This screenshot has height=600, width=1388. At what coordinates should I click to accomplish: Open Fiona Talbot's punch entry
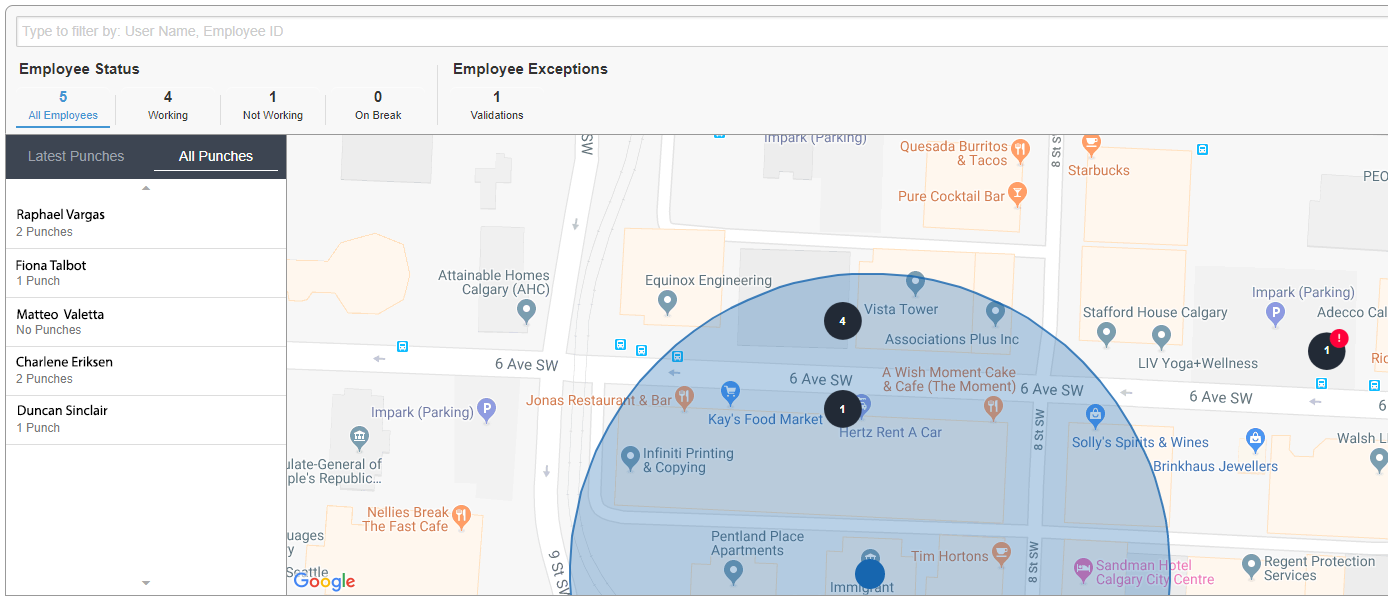[x=146, y=273]
